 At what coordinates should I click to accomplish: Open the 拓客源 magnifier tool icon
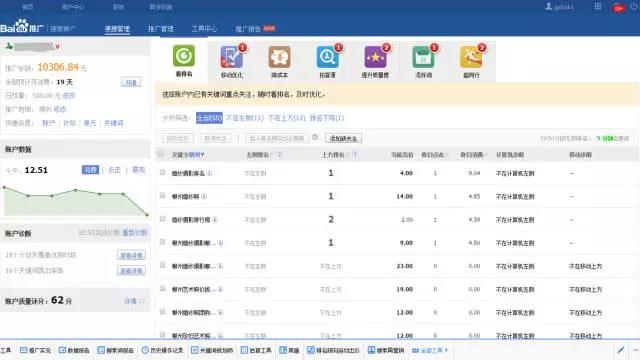click(327, 57)
